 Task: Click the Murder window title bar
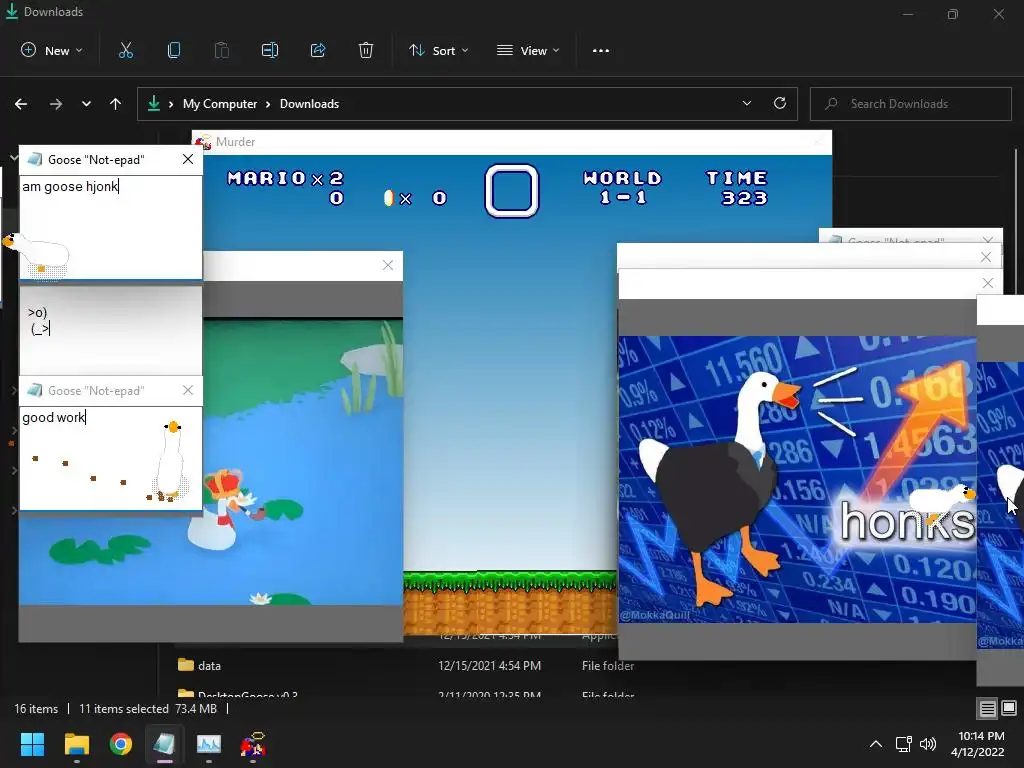coord(511,142)
